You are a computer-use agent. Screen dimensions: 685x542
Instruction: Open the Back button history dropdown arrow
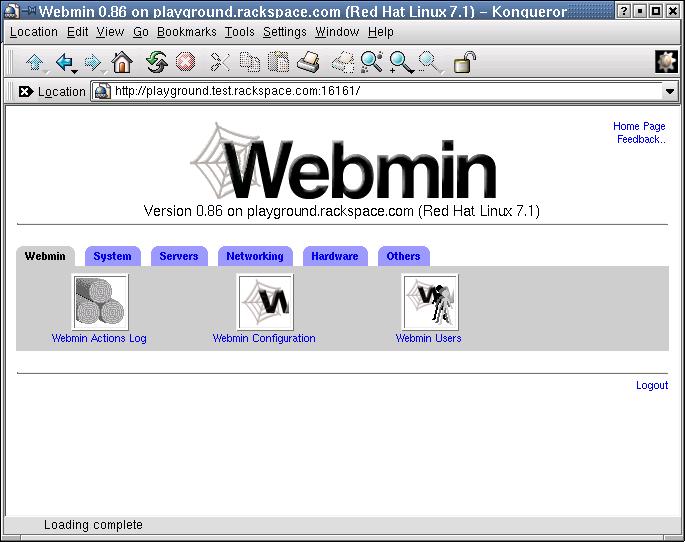(x=75, y=71)
